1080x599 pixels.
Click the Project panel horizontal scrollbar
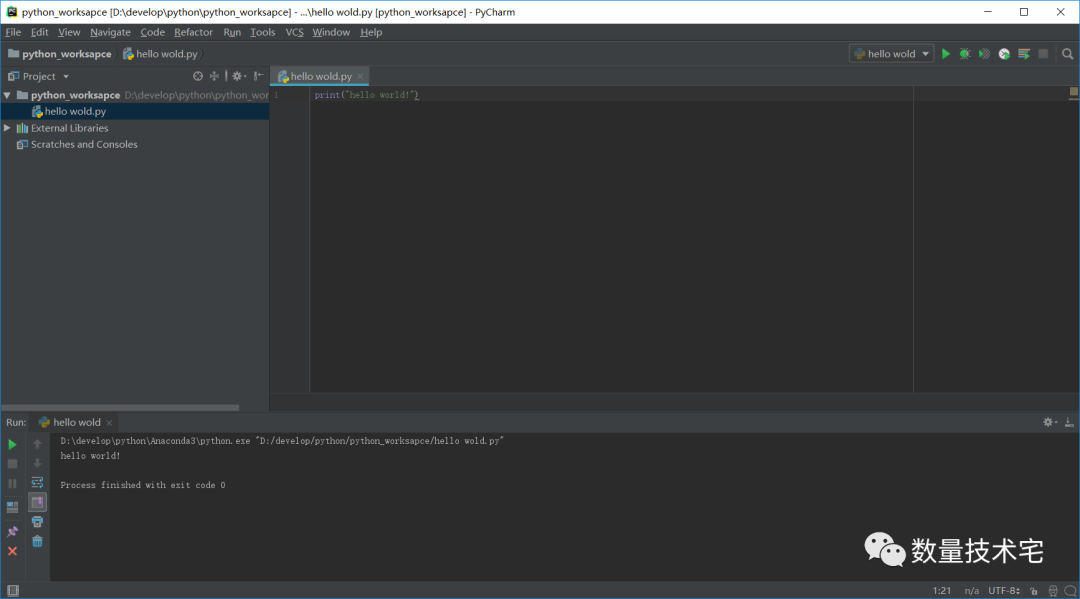click(x=120, y=407)
